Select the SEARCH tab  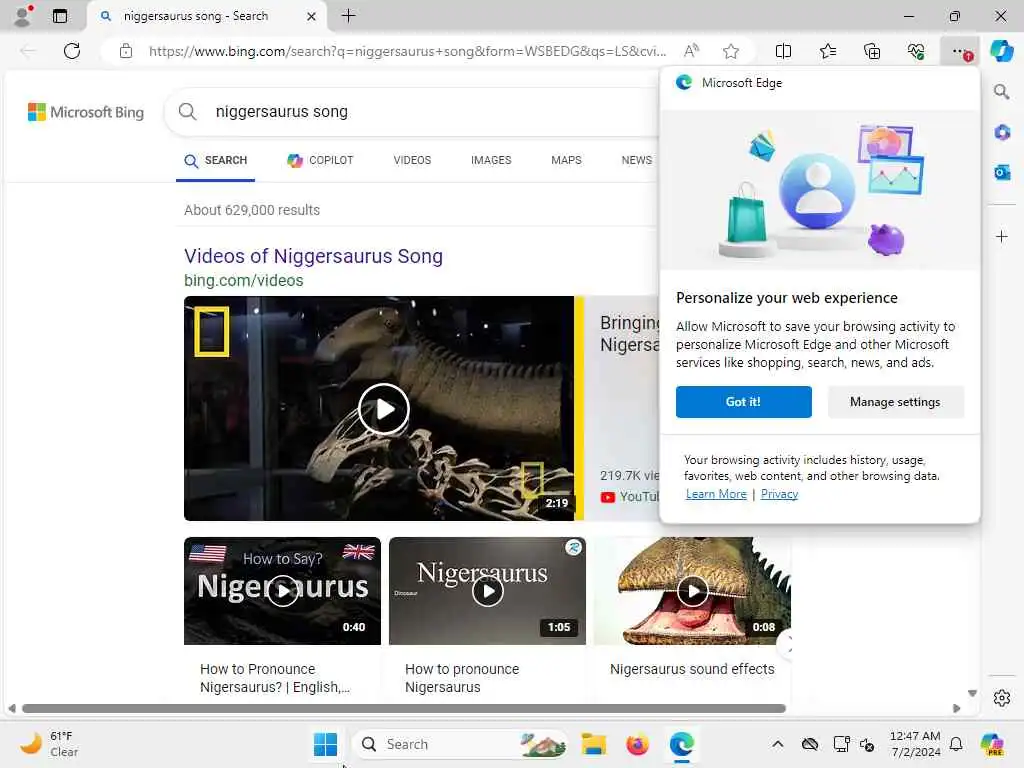[216, 161]
